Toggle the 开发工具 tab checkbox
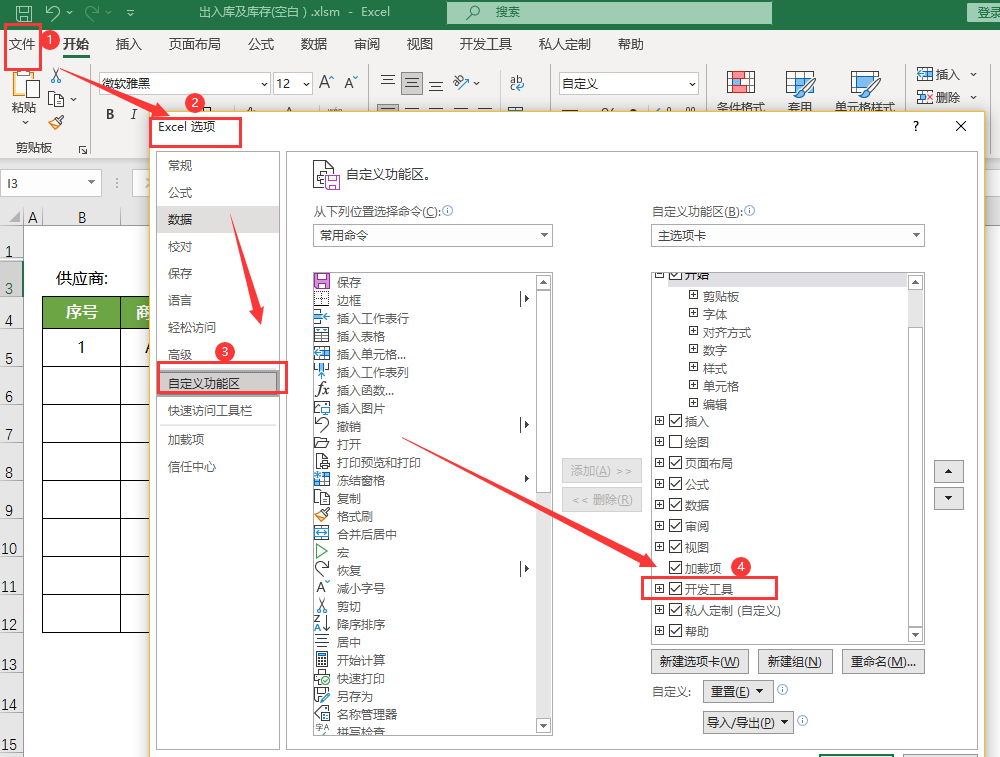1000x757 pixels. (x=676, y=589)
